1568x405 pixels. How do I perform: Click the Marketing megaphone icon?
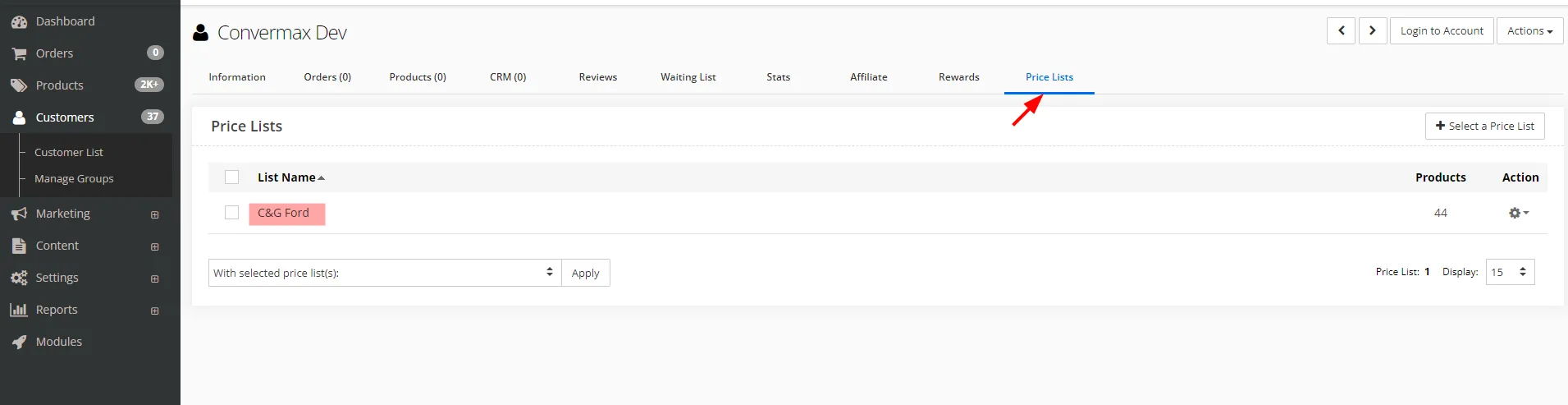[19, 214]
